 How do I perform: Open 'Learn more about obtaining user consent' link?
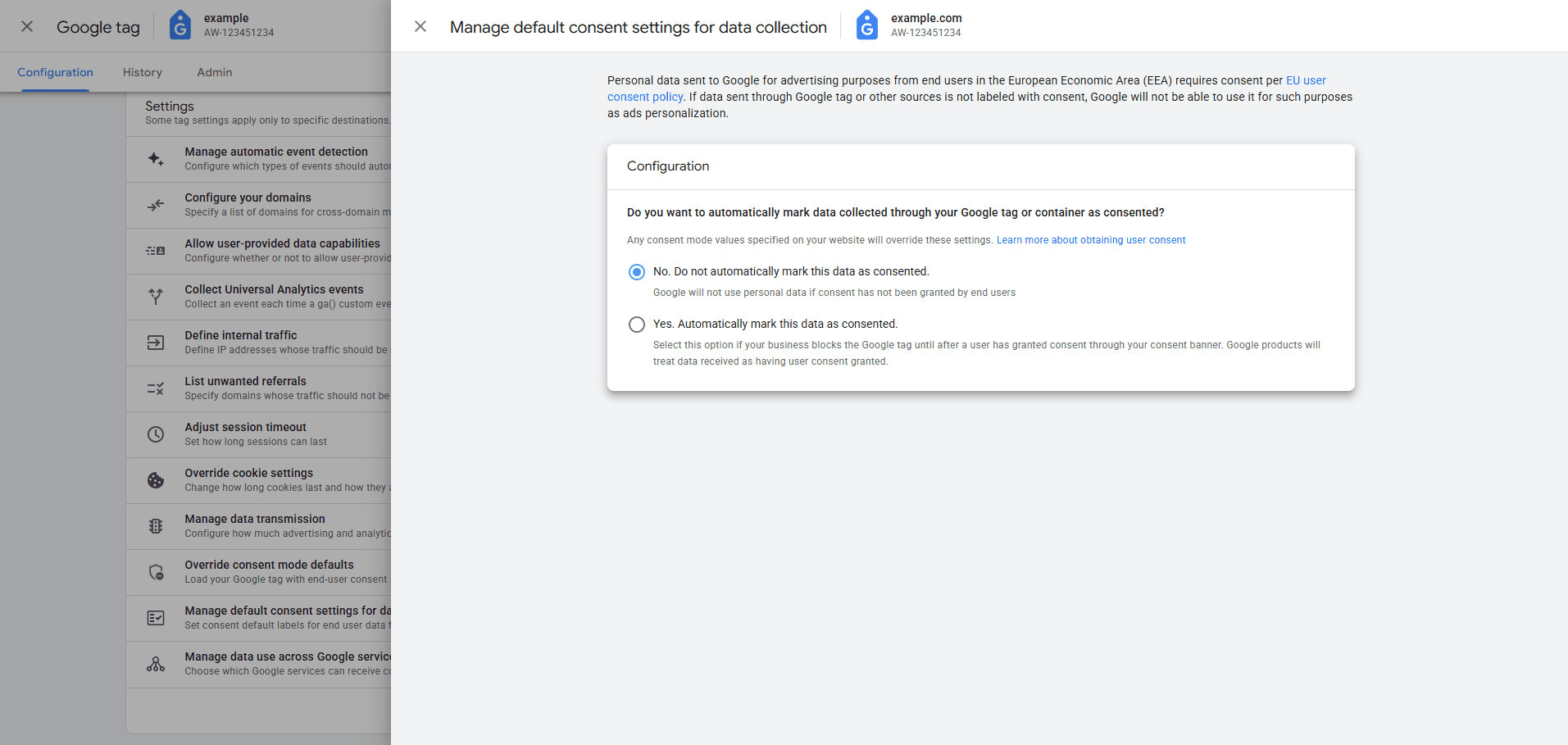coord(1090,240)
